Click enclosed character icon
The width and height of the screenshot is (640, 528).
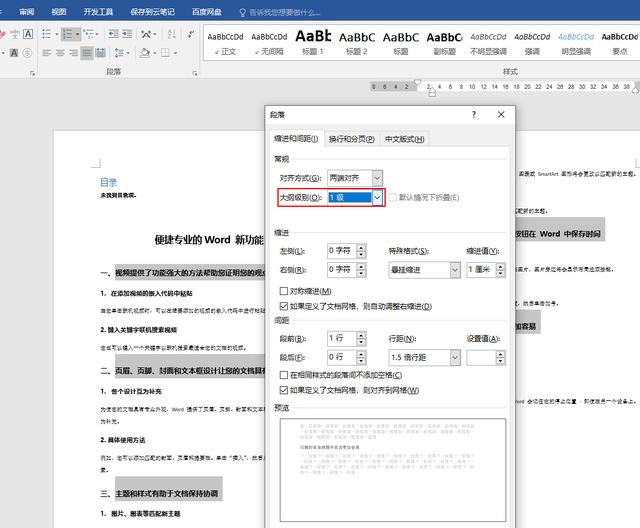point(27,53)
